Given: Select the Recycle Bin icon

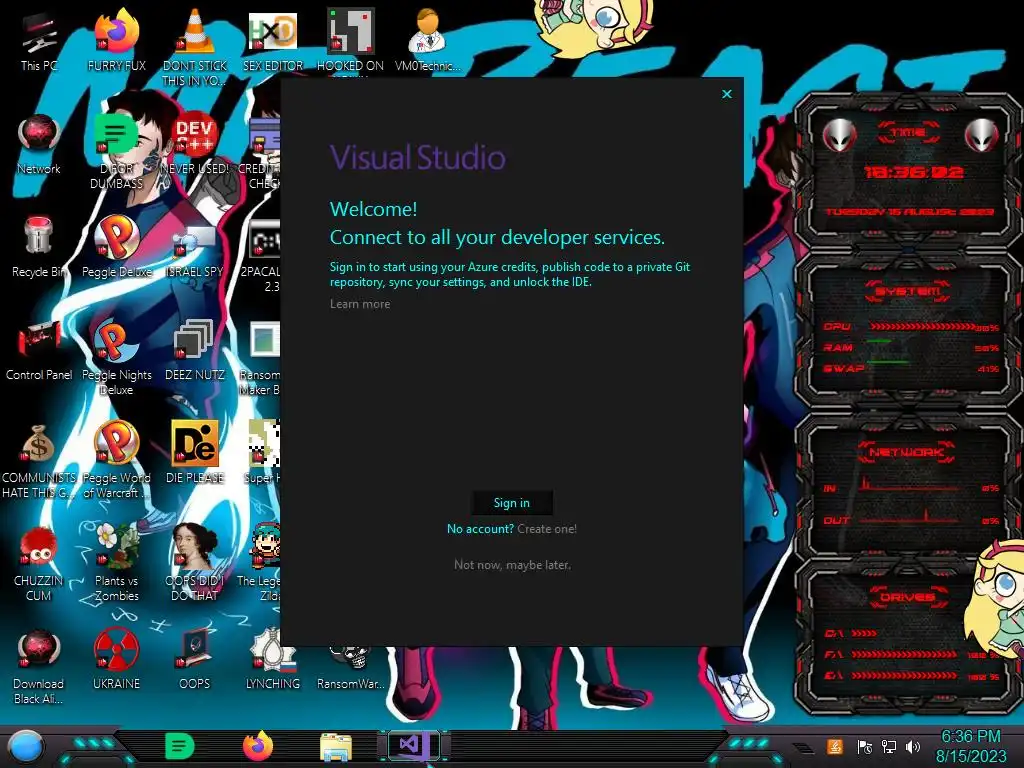Looking at the screenshot, I should [39, 247].
